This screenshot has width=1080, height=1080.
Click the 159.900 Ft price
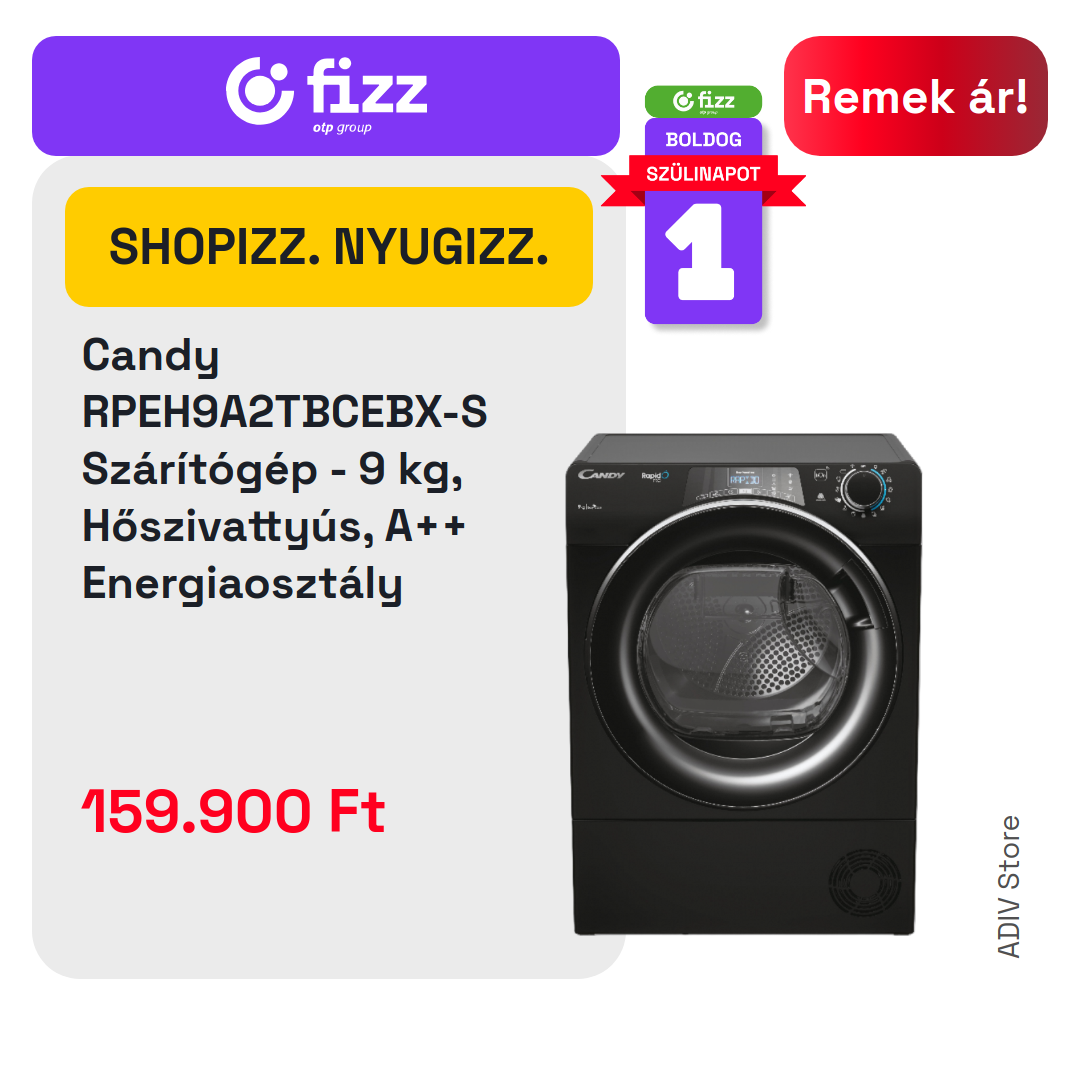233,811
